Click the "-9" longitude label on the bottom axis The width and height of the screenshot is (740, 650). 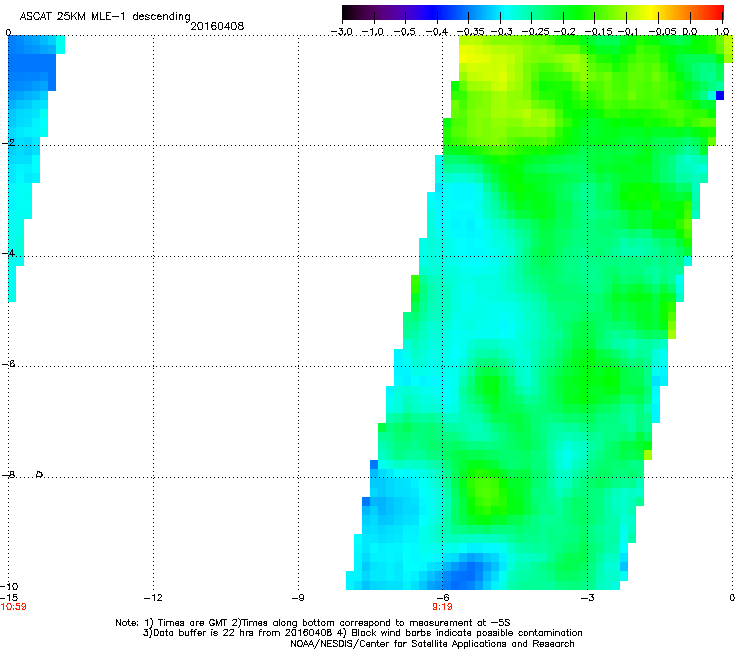pyautogui.click(x=298, y=598)
